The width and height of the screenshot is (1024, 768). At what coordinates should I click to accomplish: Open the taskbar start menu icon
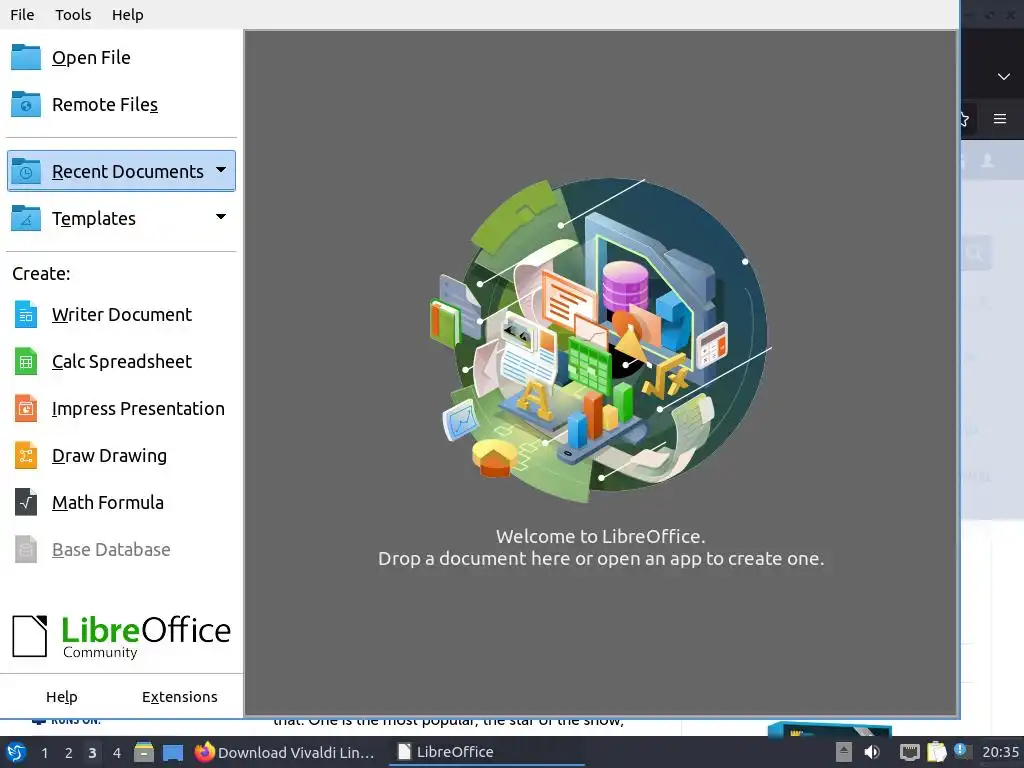[16, 752]
